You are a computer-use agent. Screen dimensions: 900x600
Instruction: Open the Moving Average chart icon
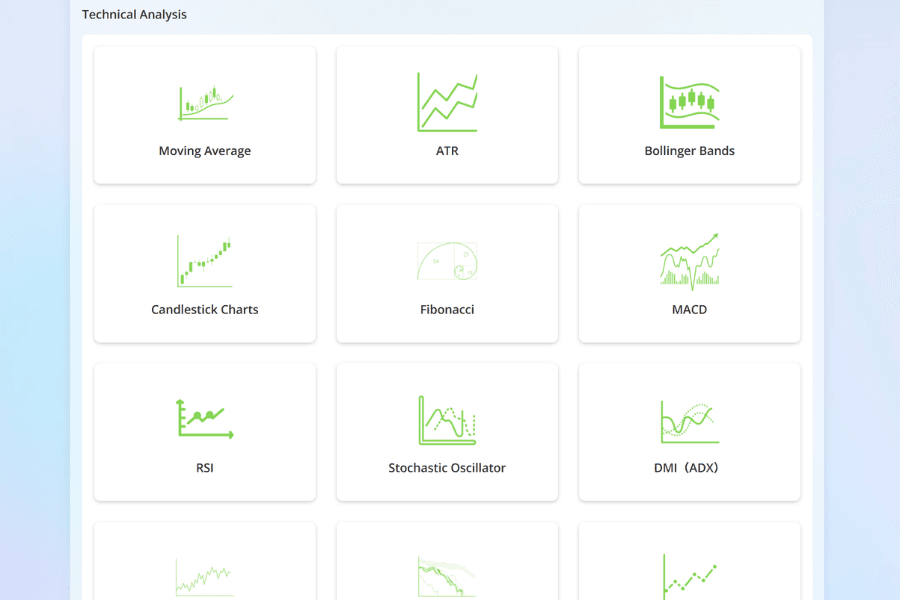coord(205,103)
